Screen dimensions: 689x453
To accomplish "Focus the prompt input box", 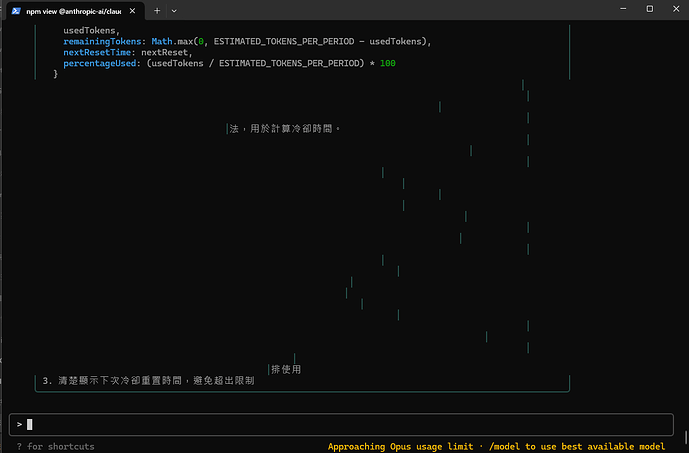I will 341,424.
